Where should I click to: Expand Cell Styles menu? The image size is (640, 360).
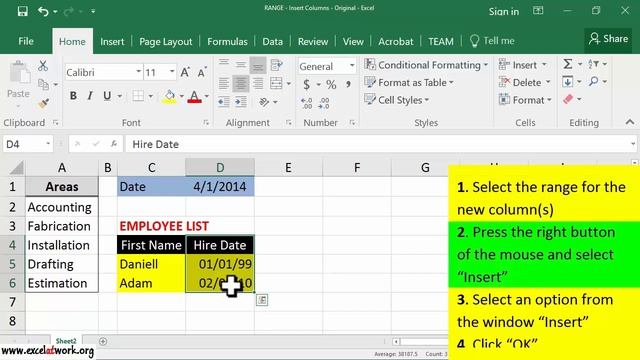[x=396, y=100]
